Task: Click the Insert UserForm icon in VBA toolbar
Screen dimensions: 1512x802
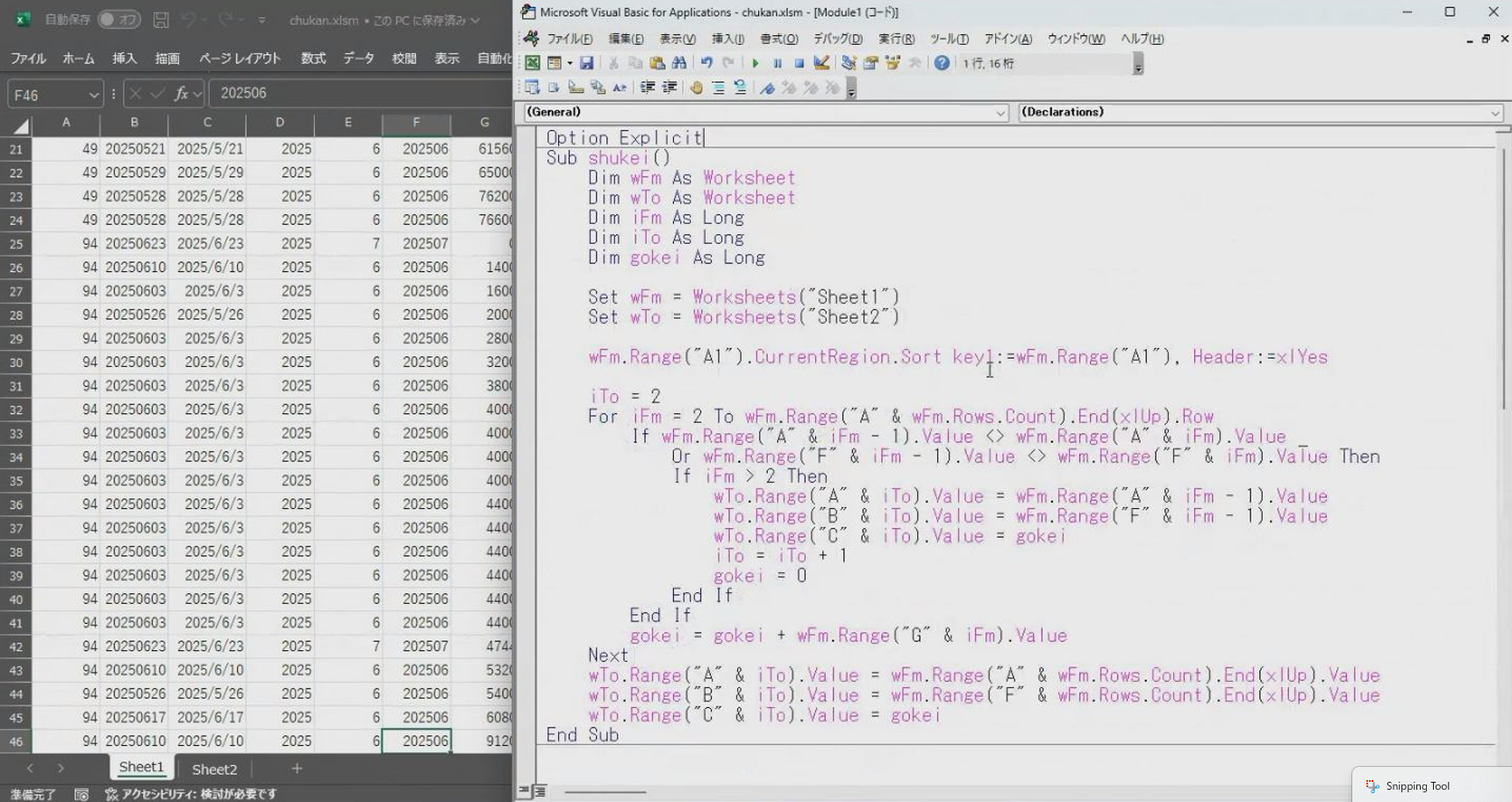Action: [554, 63]
